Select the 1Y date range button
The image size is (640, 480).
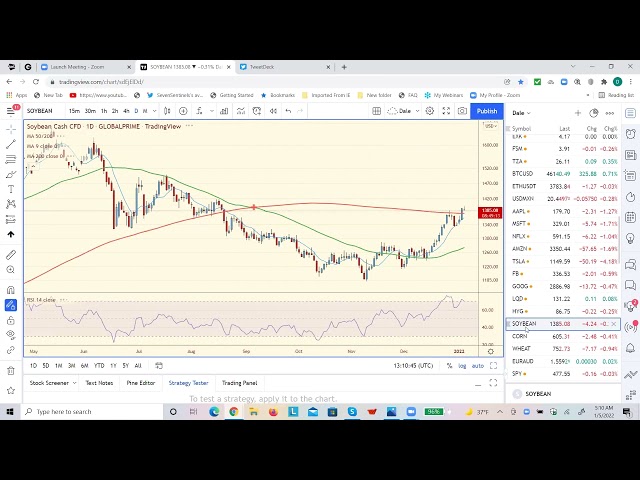click(x=113, y=366)
